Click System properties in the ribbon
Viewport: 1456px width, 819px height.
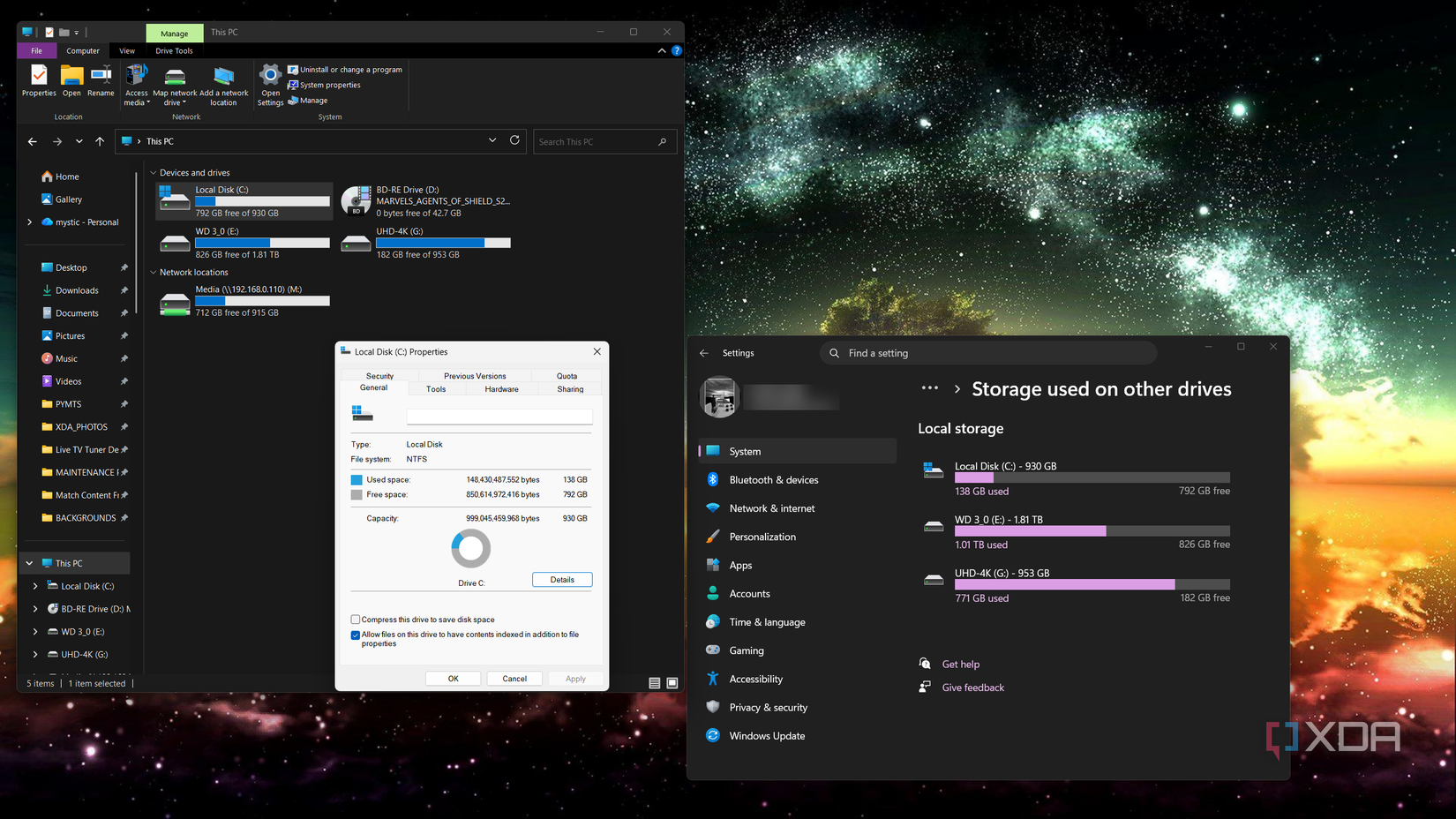click(x=325, y=85)
